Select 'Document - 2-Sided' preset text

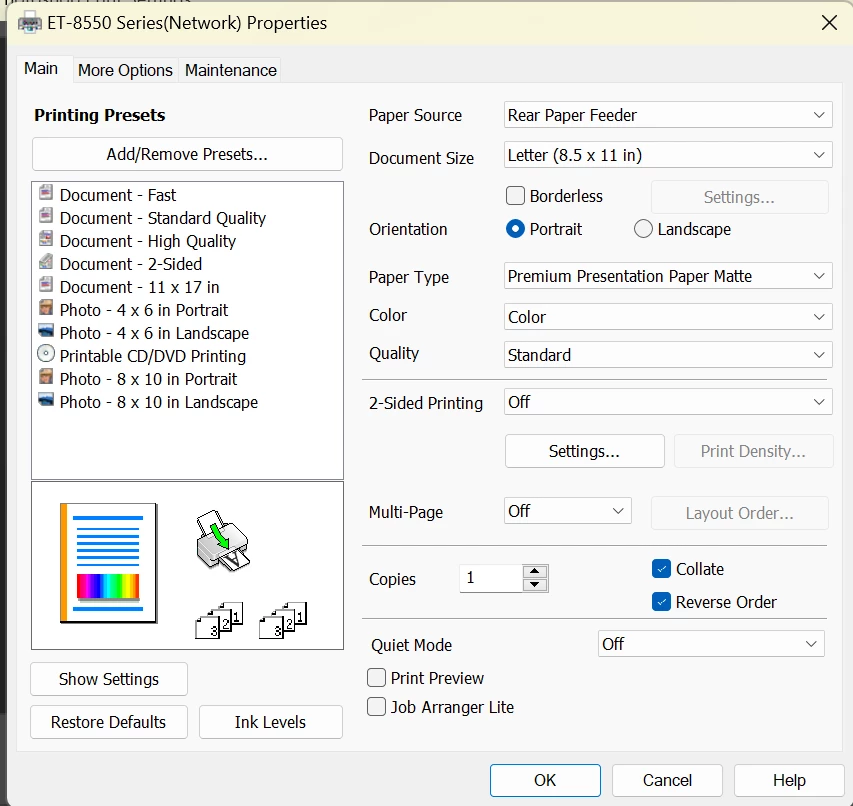click(x=131, y=264)
